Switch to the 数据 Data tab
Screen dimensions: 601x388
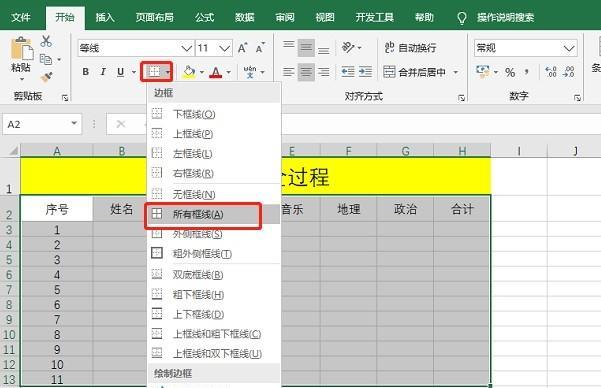coord(245,17)
